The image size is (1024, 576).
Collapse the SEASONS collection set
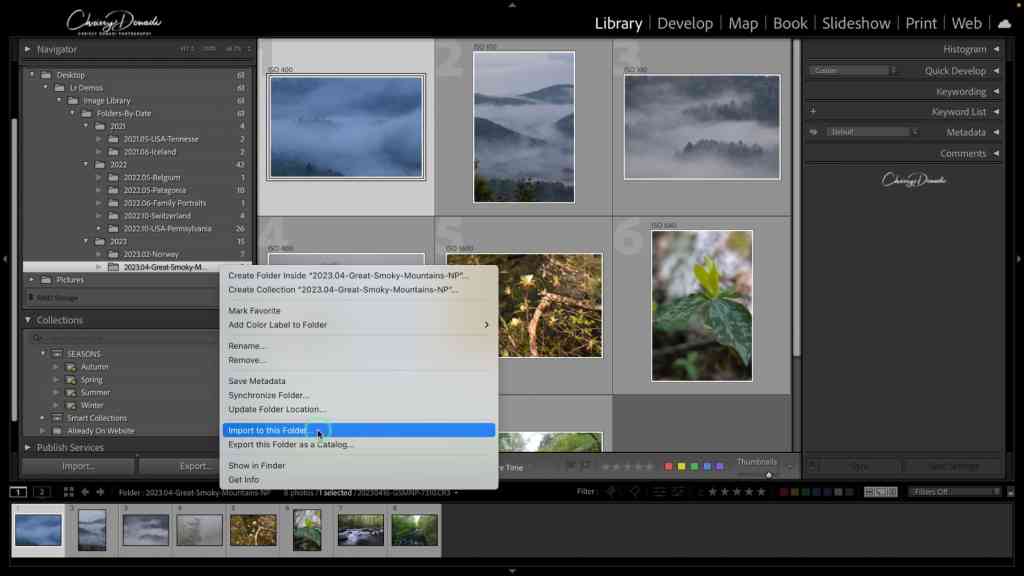[43, 354]
